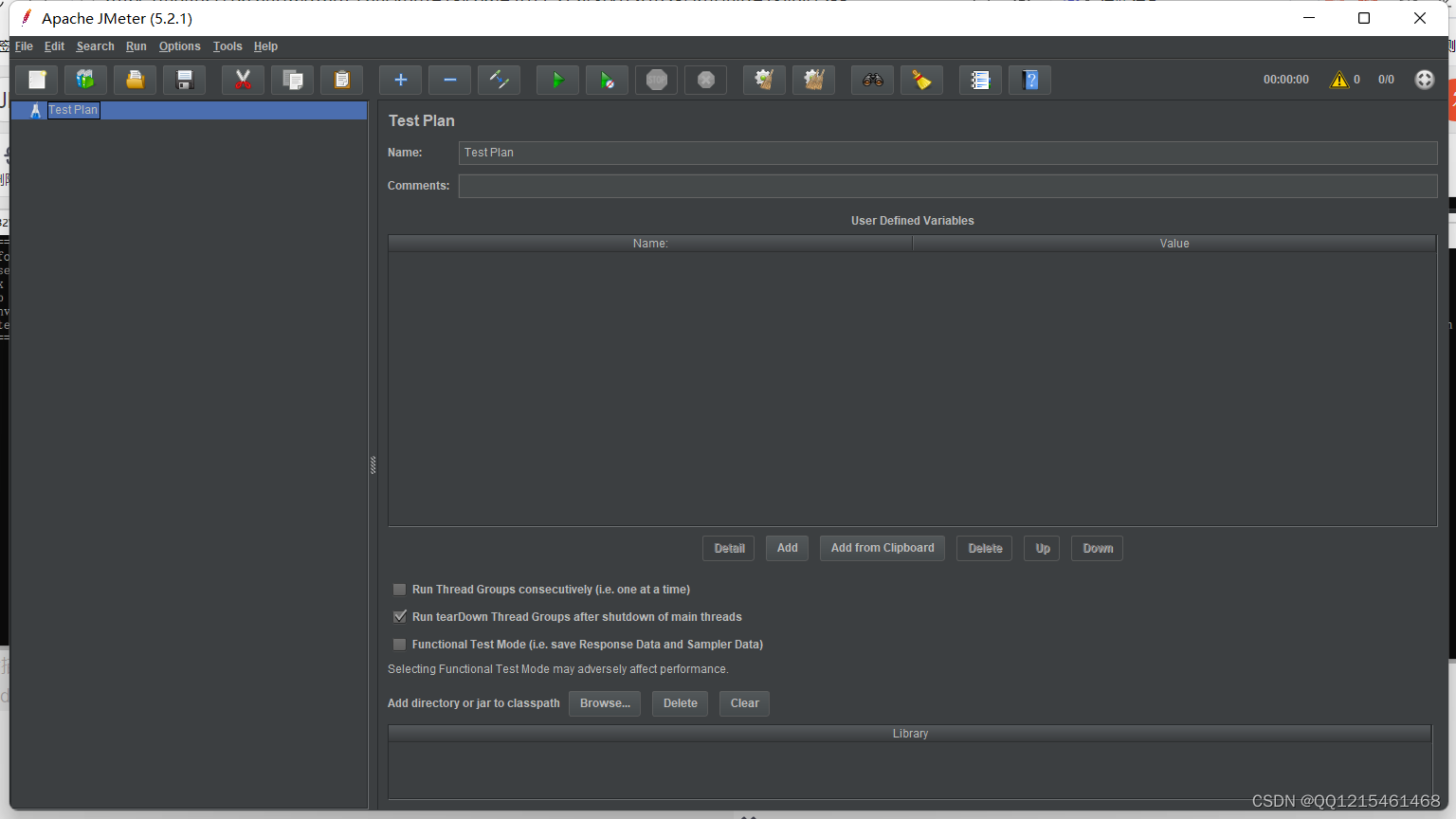Enable Run Thread Groups consecutively checkbox
Image resolution: width=1456 pixels, height=819 pixels.
point(400,590)
